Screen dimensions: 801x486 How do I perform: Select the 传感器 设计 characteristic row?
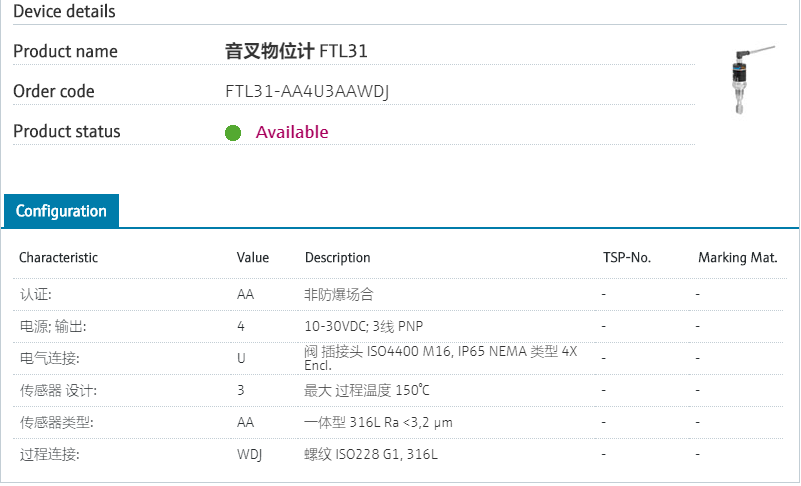58,391
